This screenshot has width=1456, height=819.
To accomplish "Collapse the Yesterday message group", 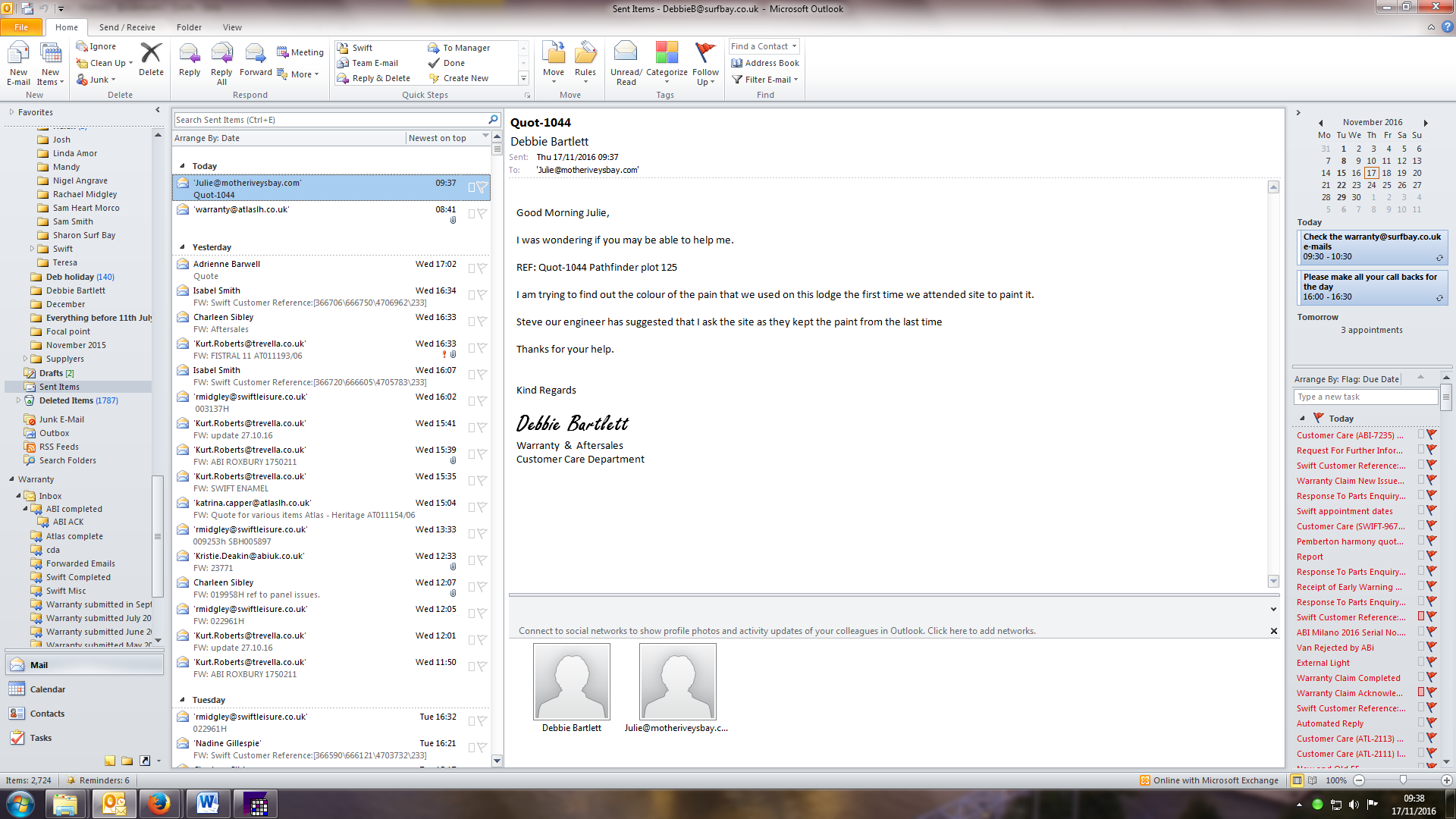I will click(x=182, y=248).
